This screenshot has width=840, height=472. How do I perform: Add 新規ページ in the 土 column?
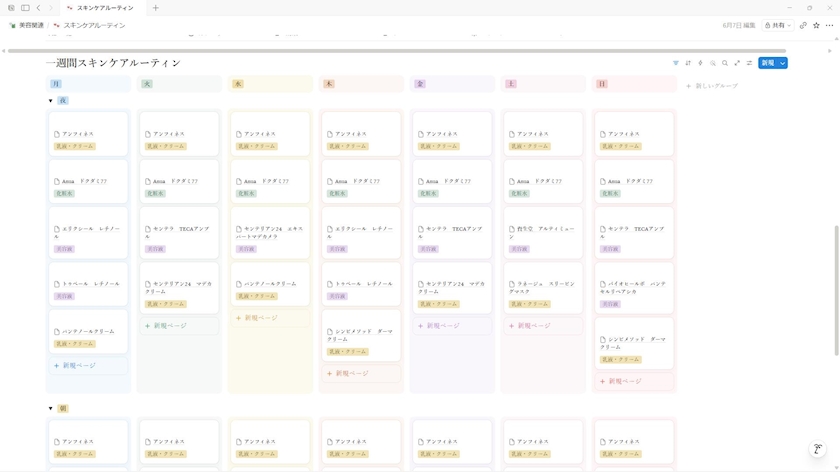pyautogui.click(x=543, y=326)
